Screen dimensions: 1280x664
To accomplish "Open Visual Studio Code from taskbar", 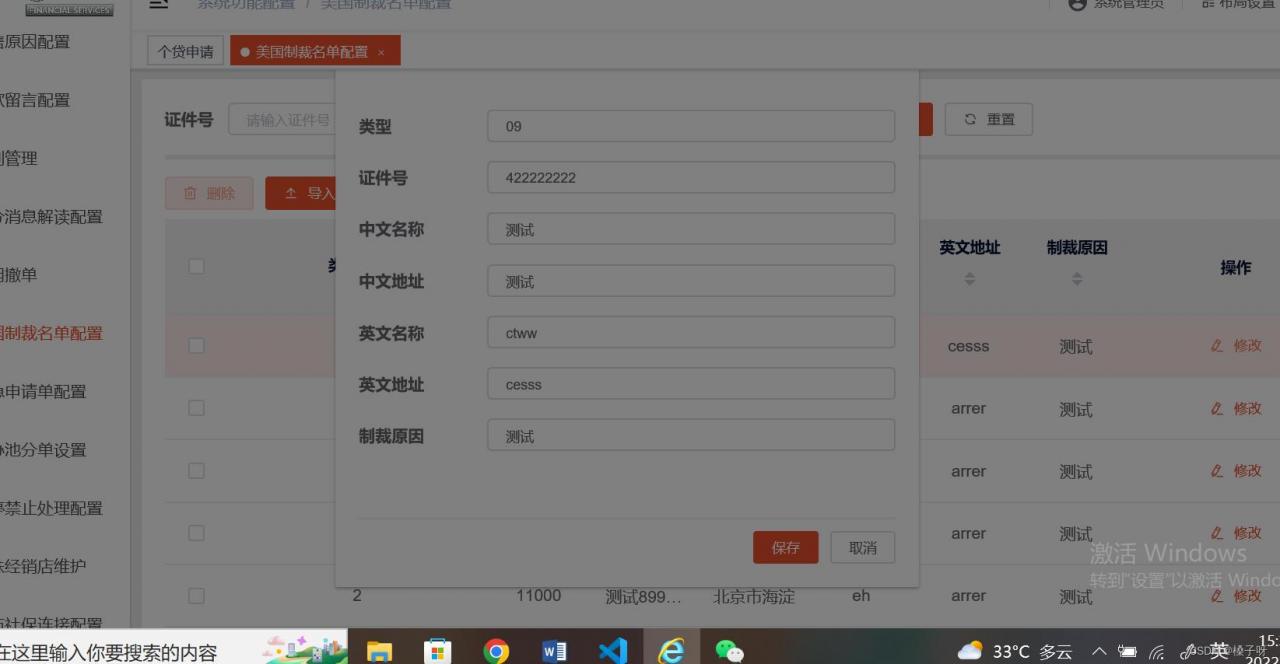I will point(612,651).
